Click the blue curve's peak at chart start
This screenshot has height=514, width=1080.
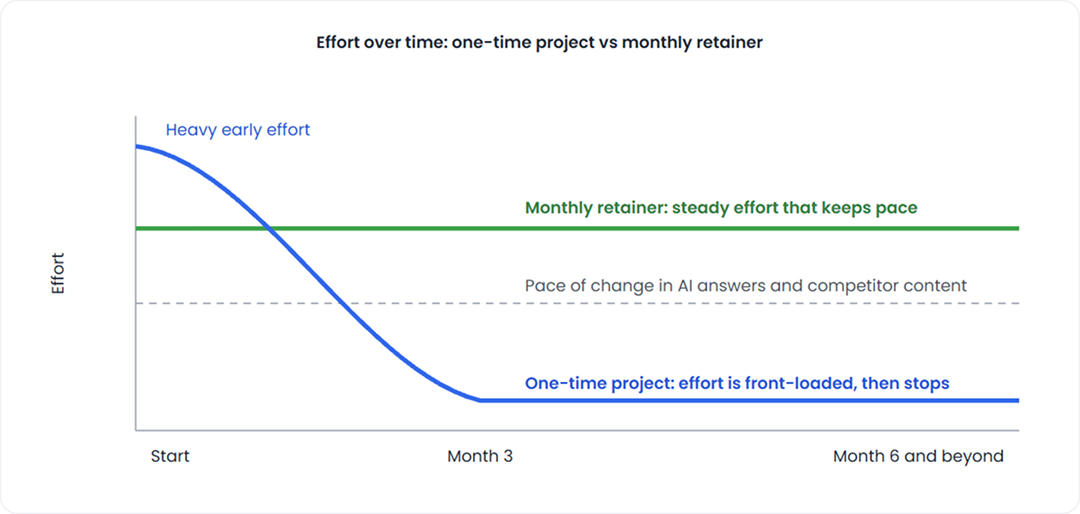138,147
